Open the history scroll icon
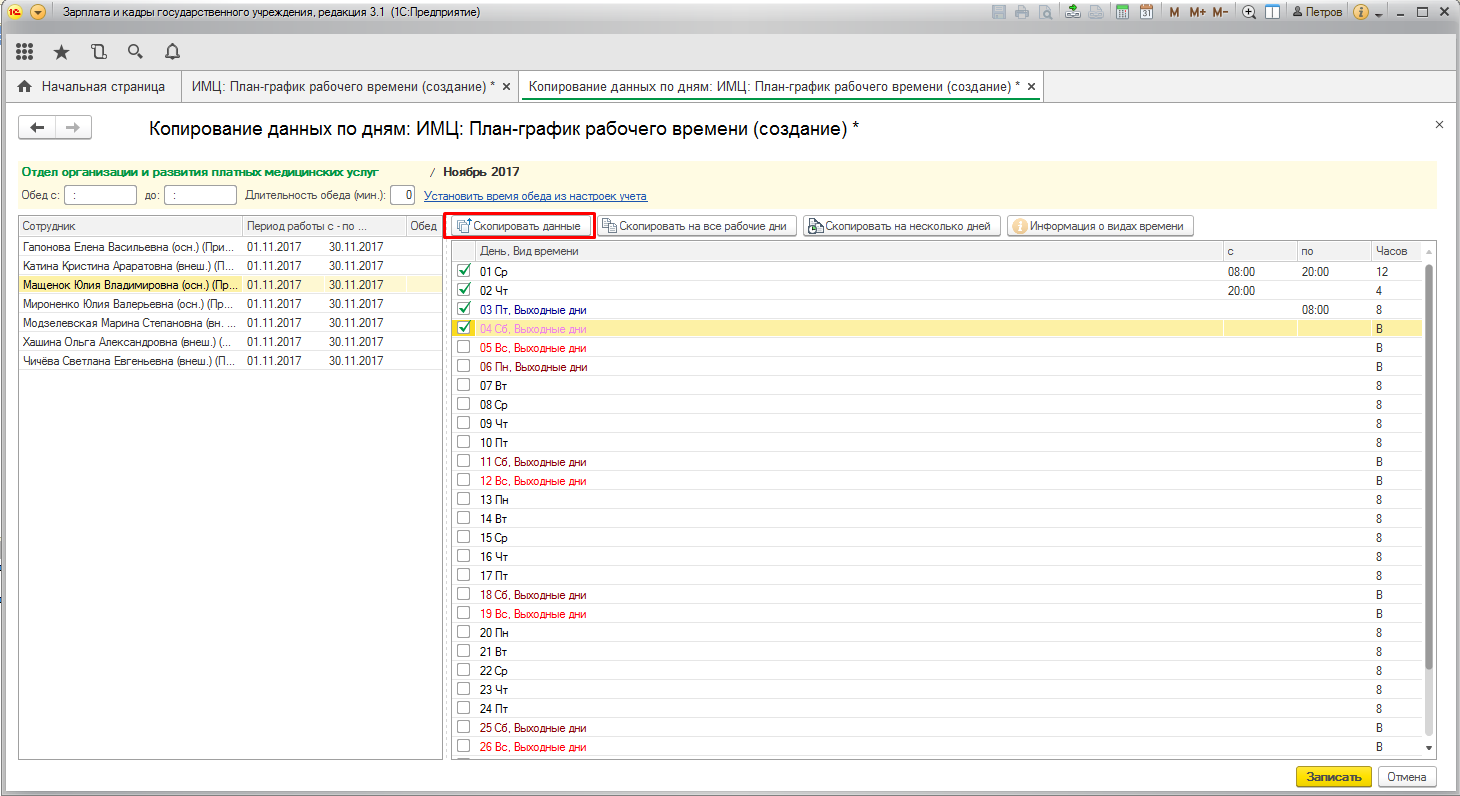This screenshot has width=1460, height=796. 98,52
